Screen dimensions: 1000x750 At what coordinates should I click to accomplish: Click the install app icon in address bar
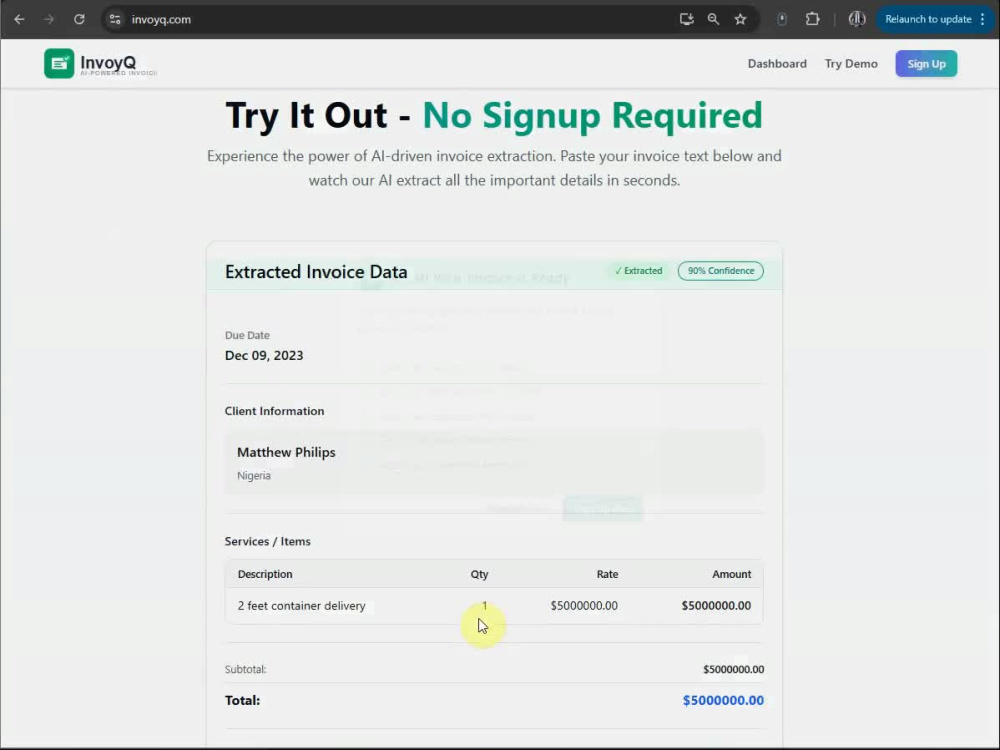(686, 19)
